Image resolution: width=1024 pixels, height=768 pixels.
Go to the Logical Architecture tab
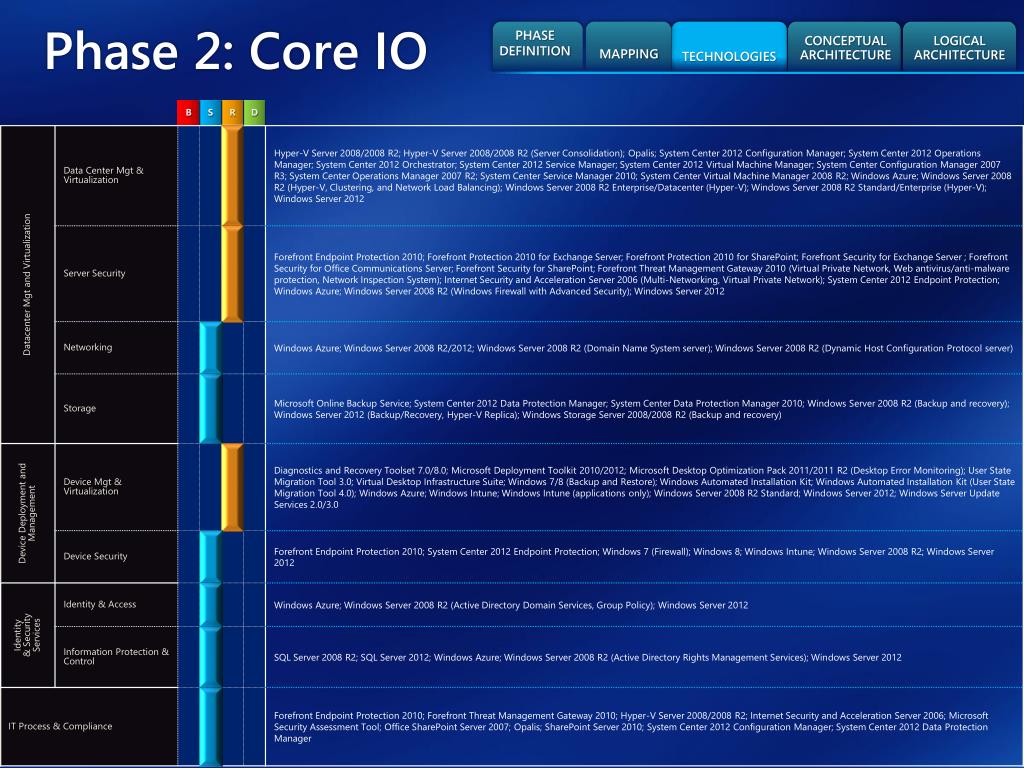(959, 46)
